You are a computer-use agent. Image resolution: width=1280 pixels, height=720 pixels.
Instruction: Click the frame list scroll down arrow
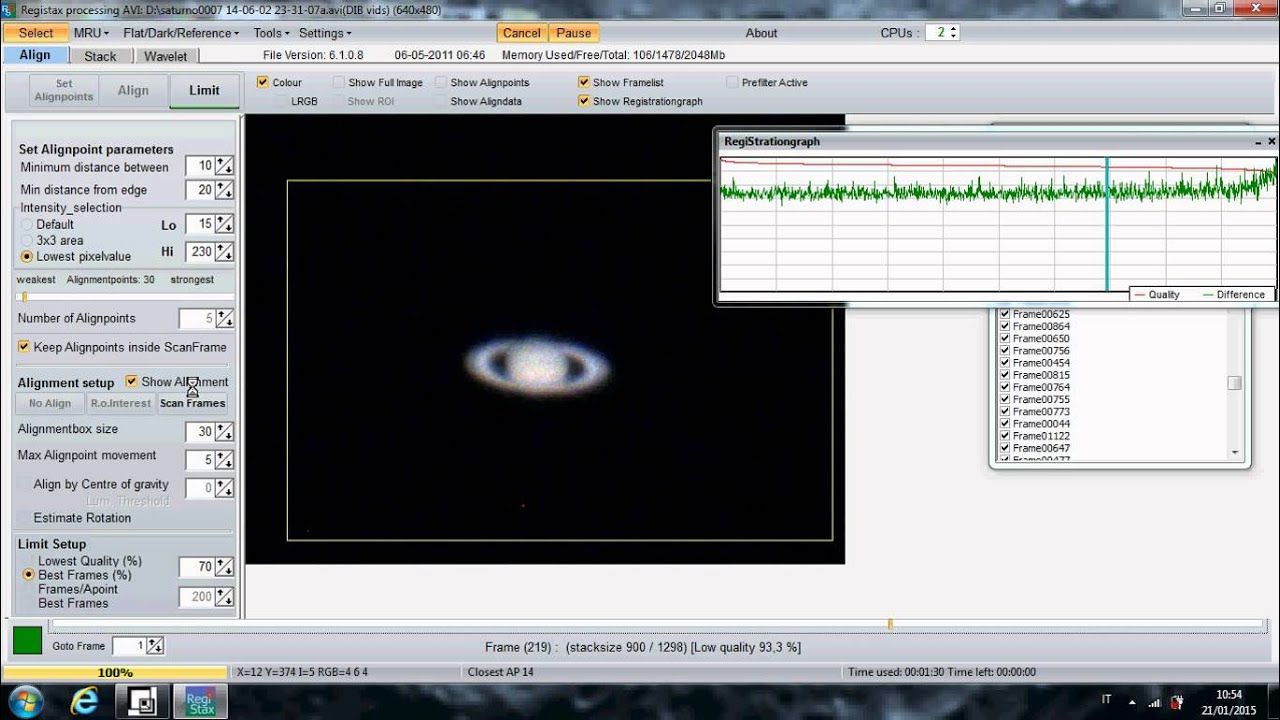pyautogui.click(x=1235, y=453)
